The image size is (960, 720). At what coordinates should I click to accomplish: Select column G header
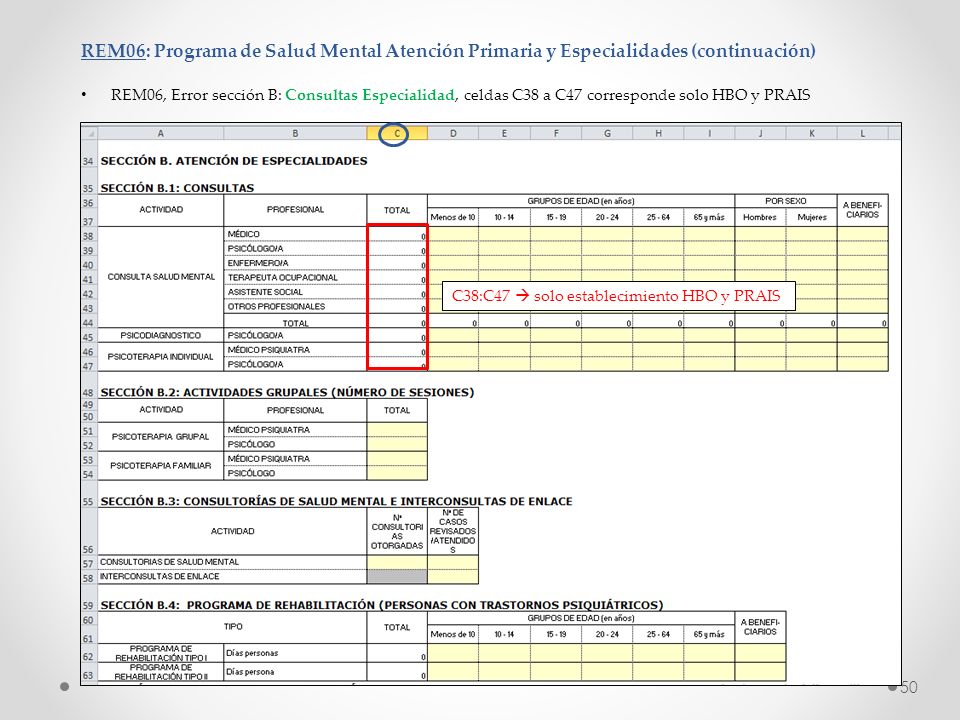607,133
